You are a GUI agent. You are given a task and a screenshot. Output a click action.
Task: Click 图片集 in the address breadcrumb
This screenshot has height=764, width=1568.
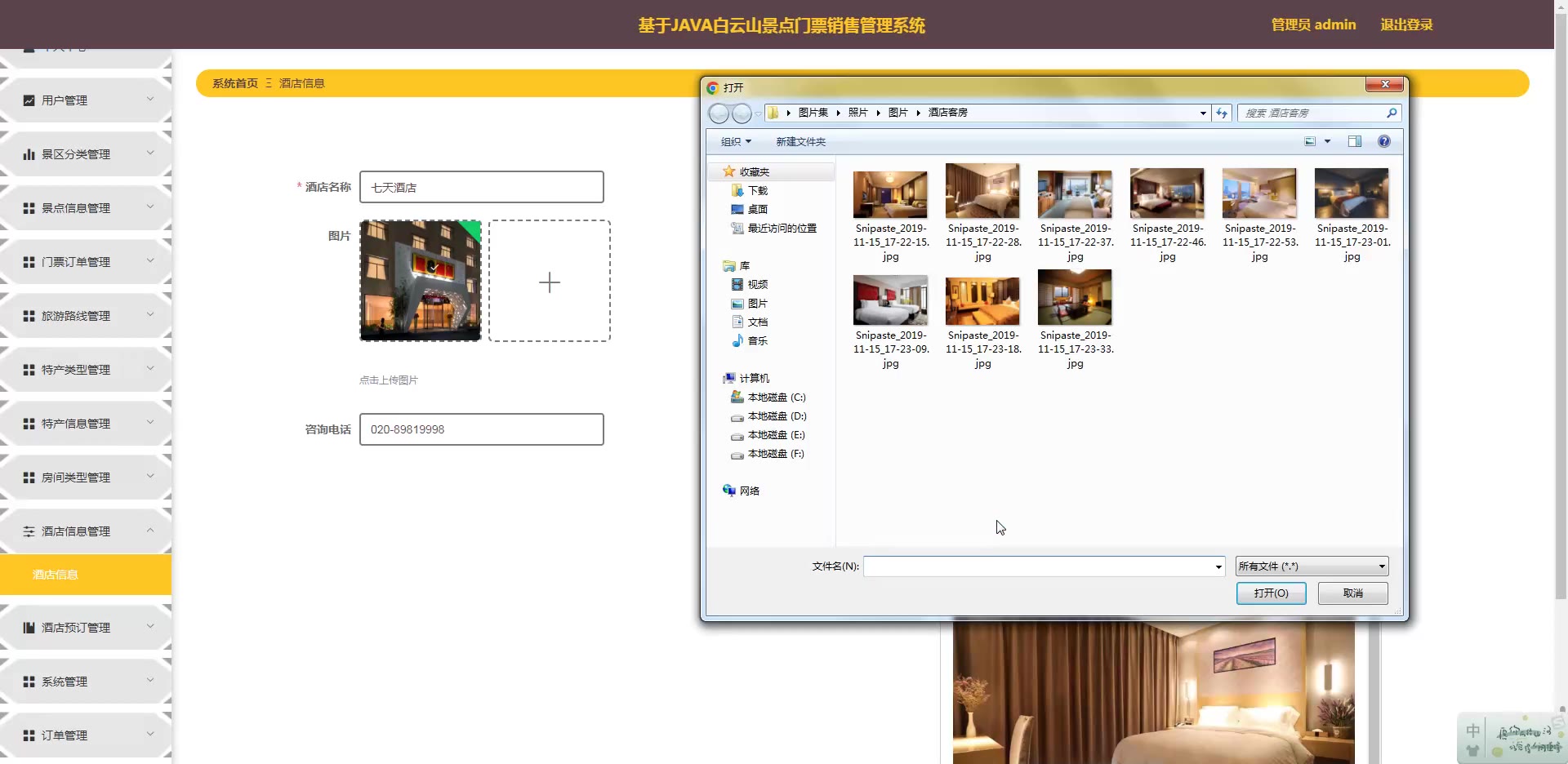tap(813, 113)
